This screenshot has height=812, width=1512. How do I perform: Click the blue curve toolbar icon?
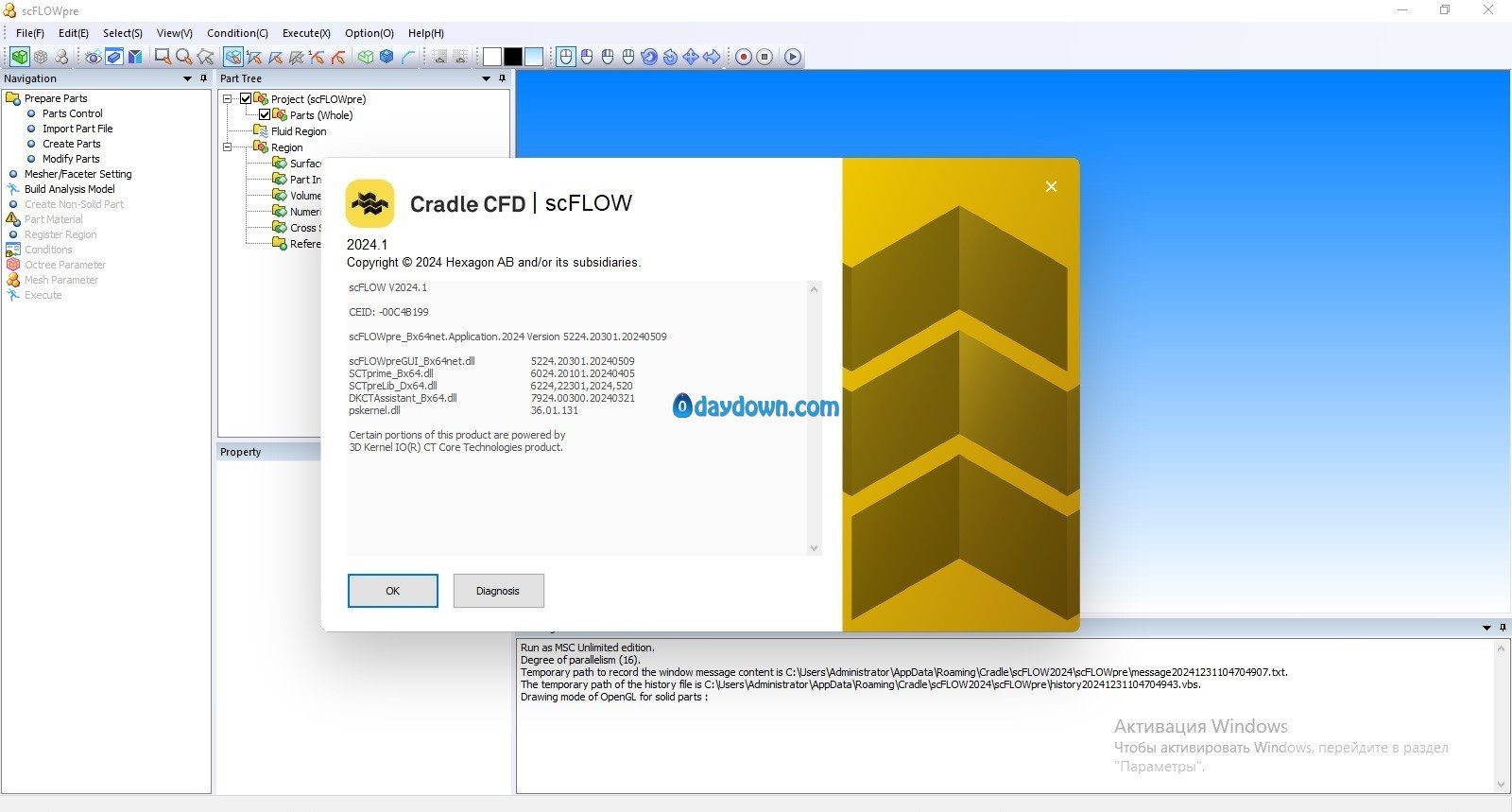(x=407, y=57)
